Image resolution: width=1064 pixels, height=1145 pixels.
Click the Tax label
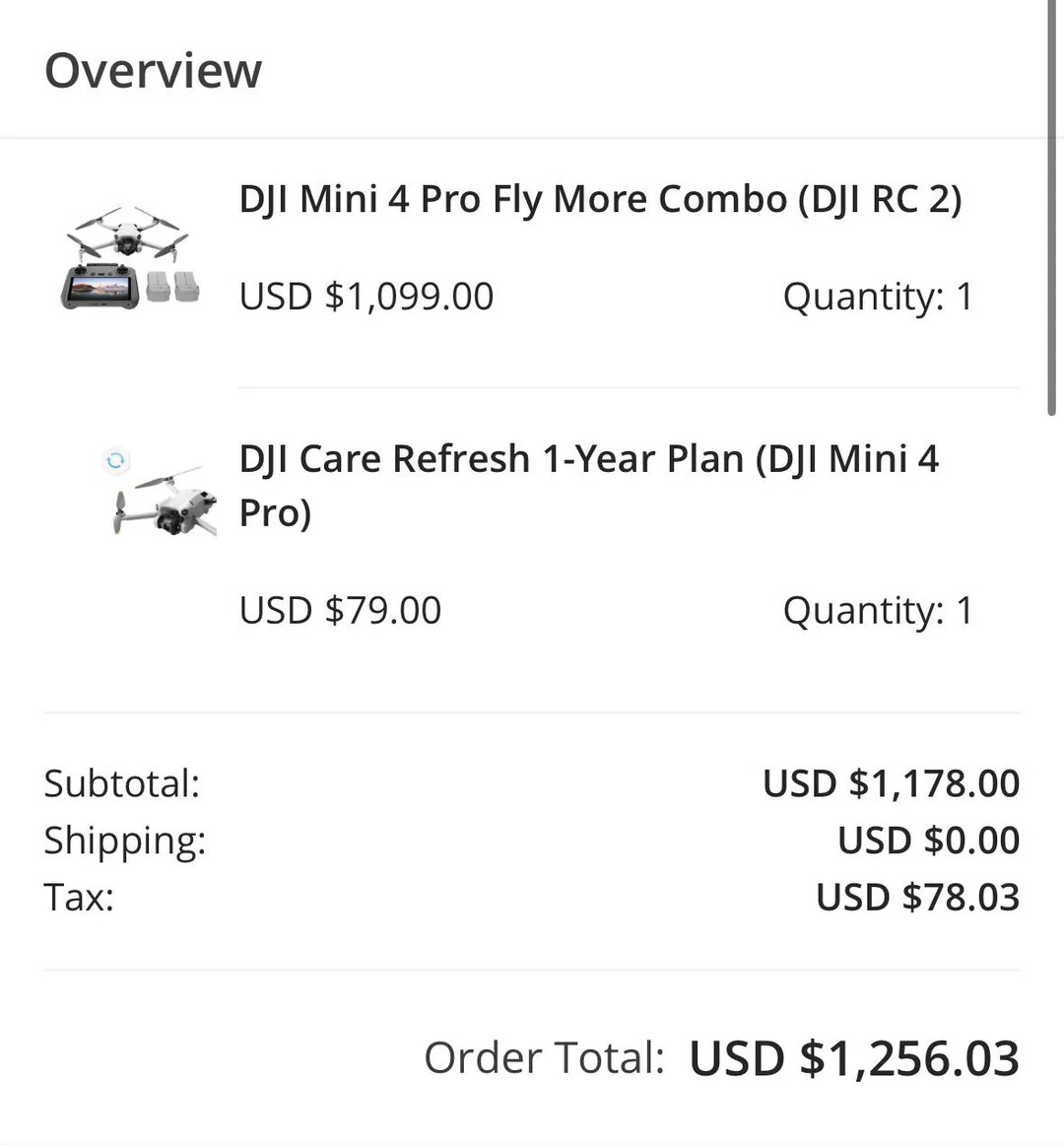pyautogui.click(x=79, y=897)
